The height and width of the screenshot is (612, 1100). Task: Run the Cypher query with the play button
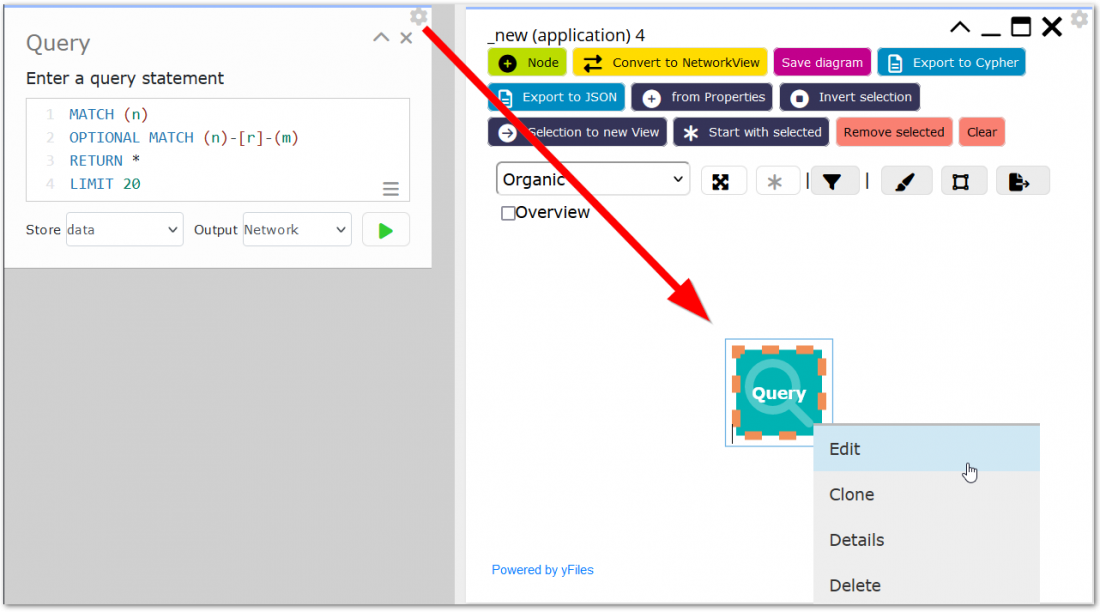click(385, 229)
